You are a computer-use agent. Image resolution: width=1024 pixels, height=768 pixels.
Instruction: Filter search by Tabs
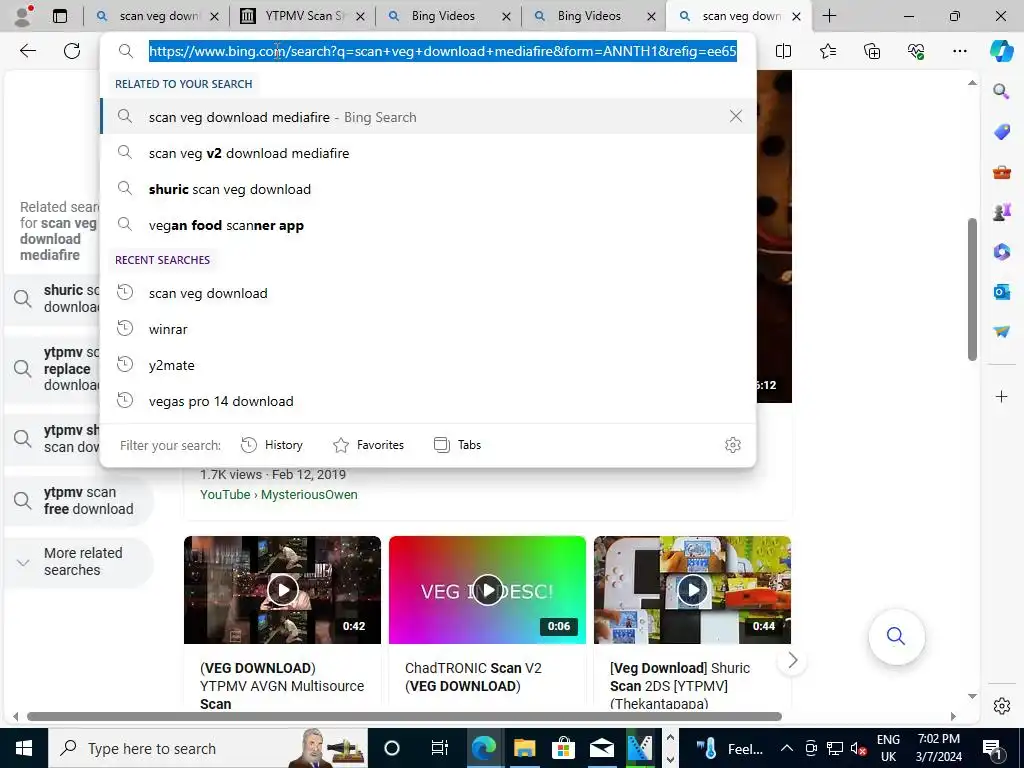(x=457, y=445)
